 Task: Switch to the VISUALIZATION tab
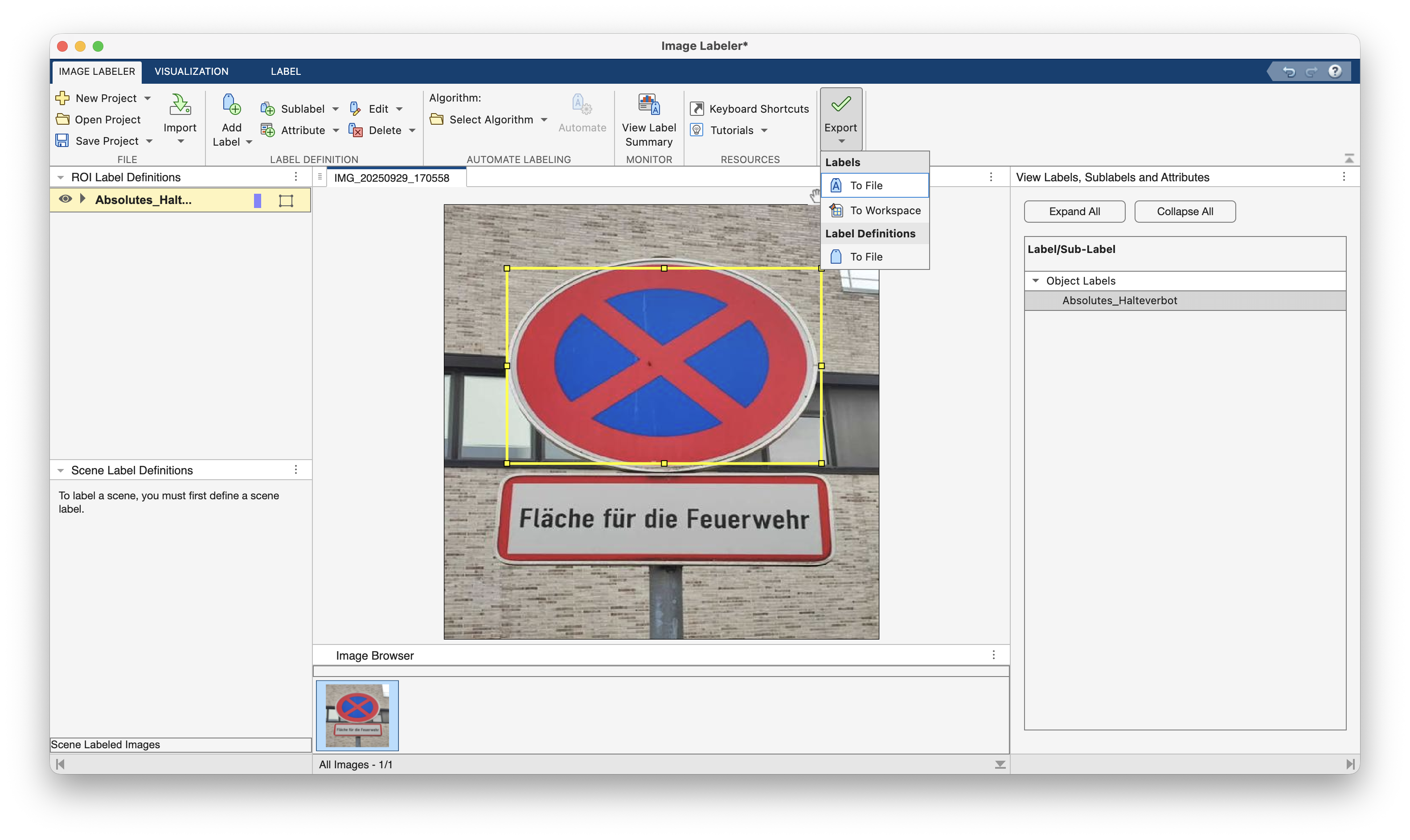pyautogui.click(x=191, y=71)
